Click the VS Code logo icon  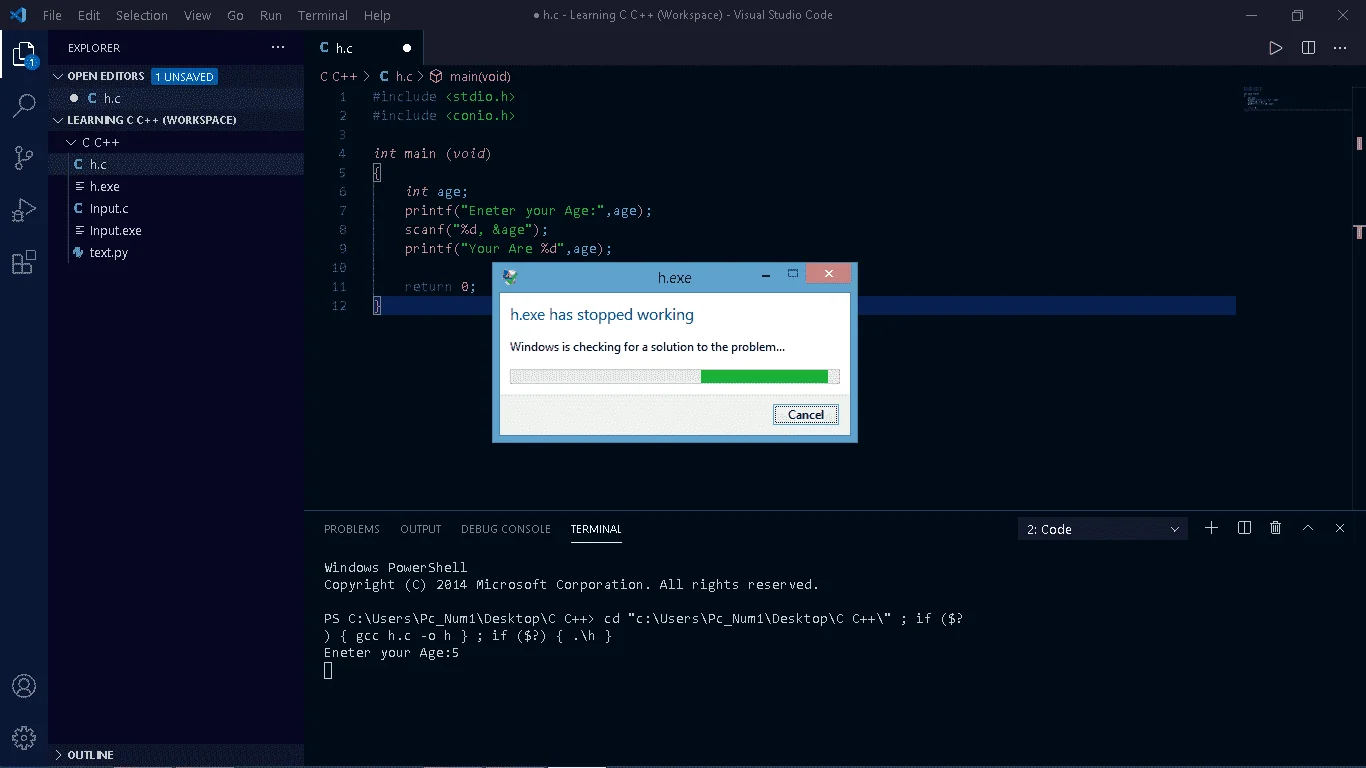18,15
